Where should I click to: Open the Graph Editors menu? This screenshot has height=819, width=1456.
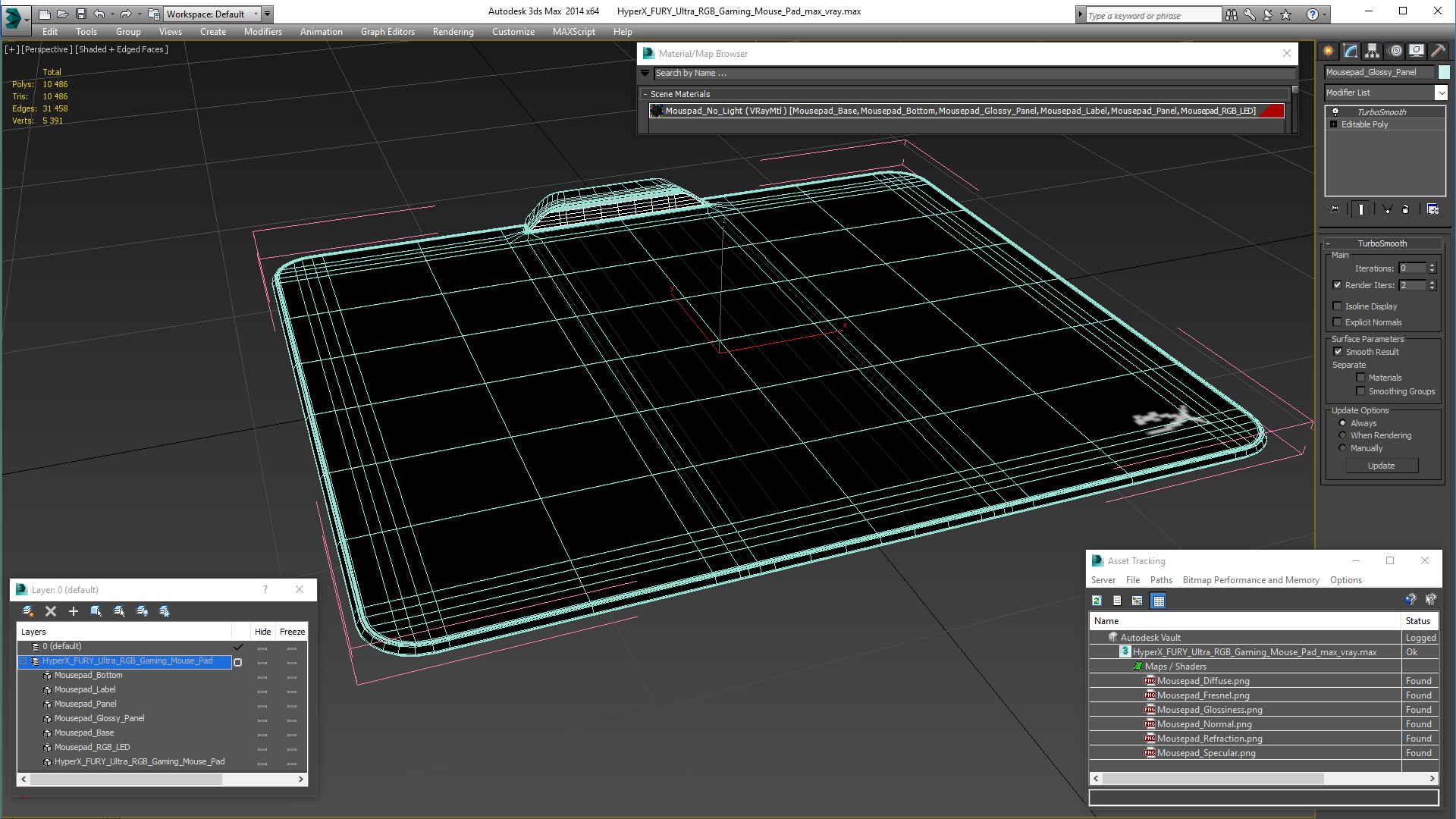pos(388,32)
